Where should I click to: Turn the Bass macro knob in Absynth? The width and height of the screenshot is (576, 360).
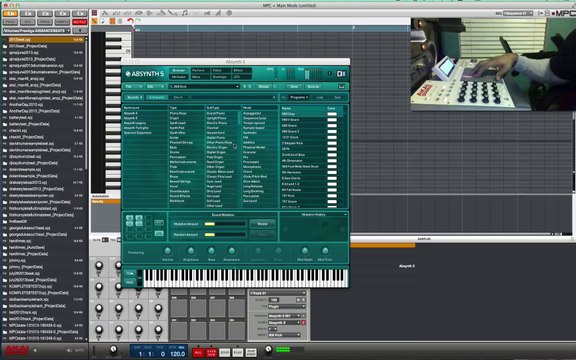tap(211, 251)
